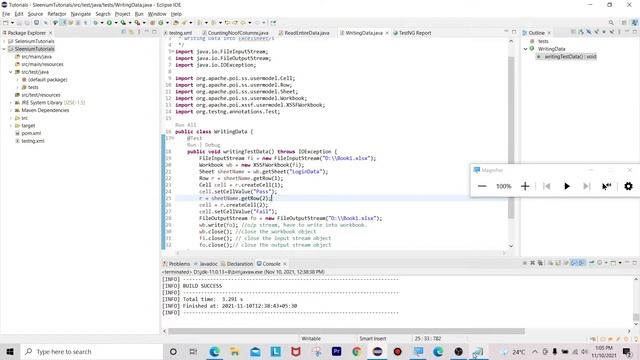Open the Navigate menu

click(x=81, y=14)
